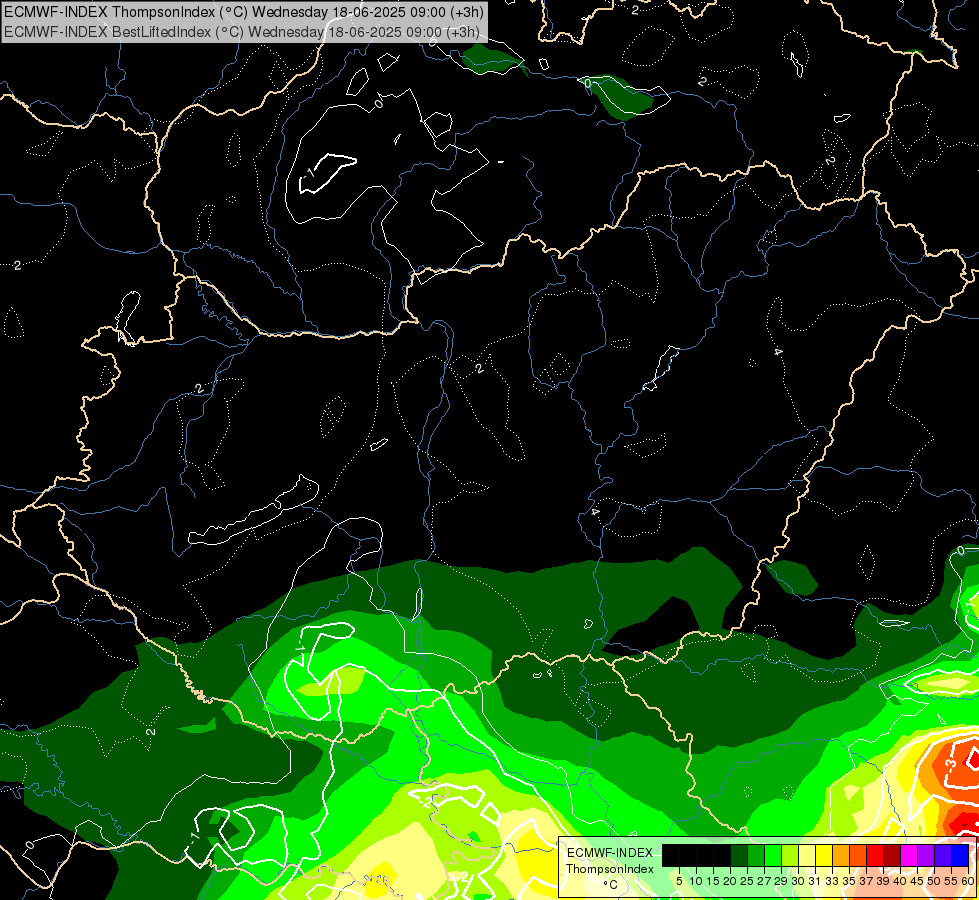979x900 pixels.
Task: Click the legend label ECMWF-INDEX
Action: click(x=610, y=853)
